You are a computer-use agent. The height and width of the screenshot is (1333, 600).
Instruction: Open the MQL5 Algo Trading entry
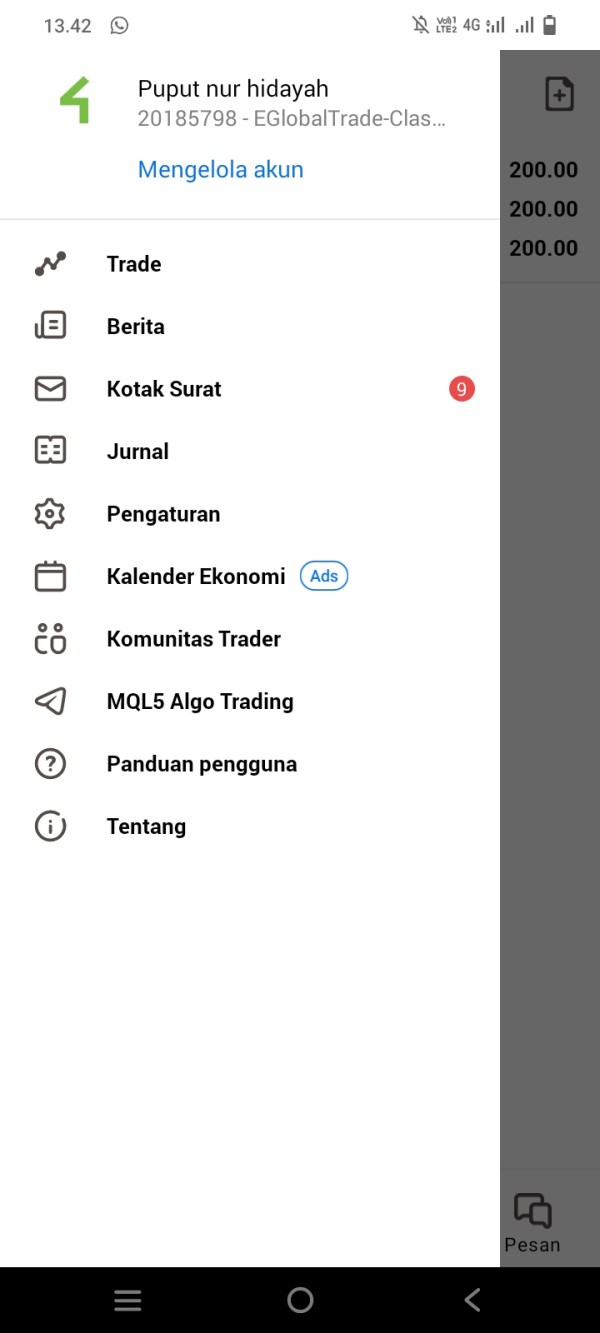250,701
